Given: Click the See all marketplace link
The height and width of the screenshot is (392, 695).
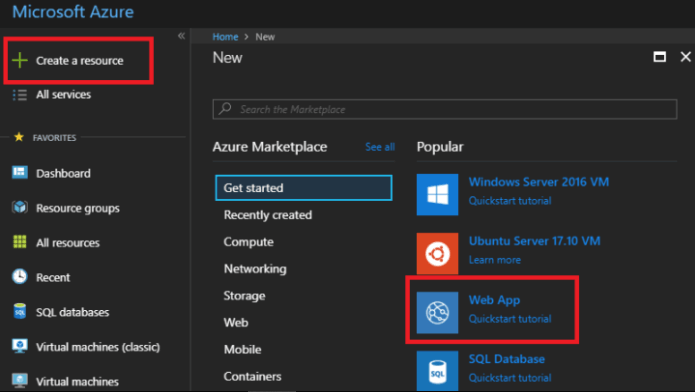Looking at the screenshot, I should (380, 147).
